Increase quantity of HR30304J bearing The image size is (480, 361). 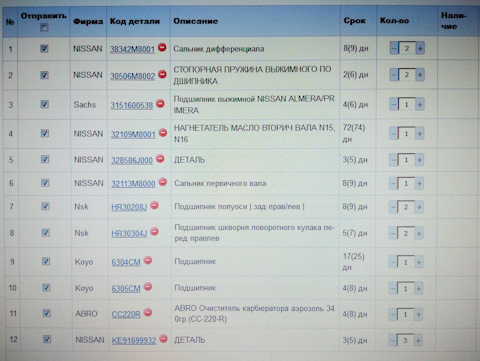pos(419,233)
